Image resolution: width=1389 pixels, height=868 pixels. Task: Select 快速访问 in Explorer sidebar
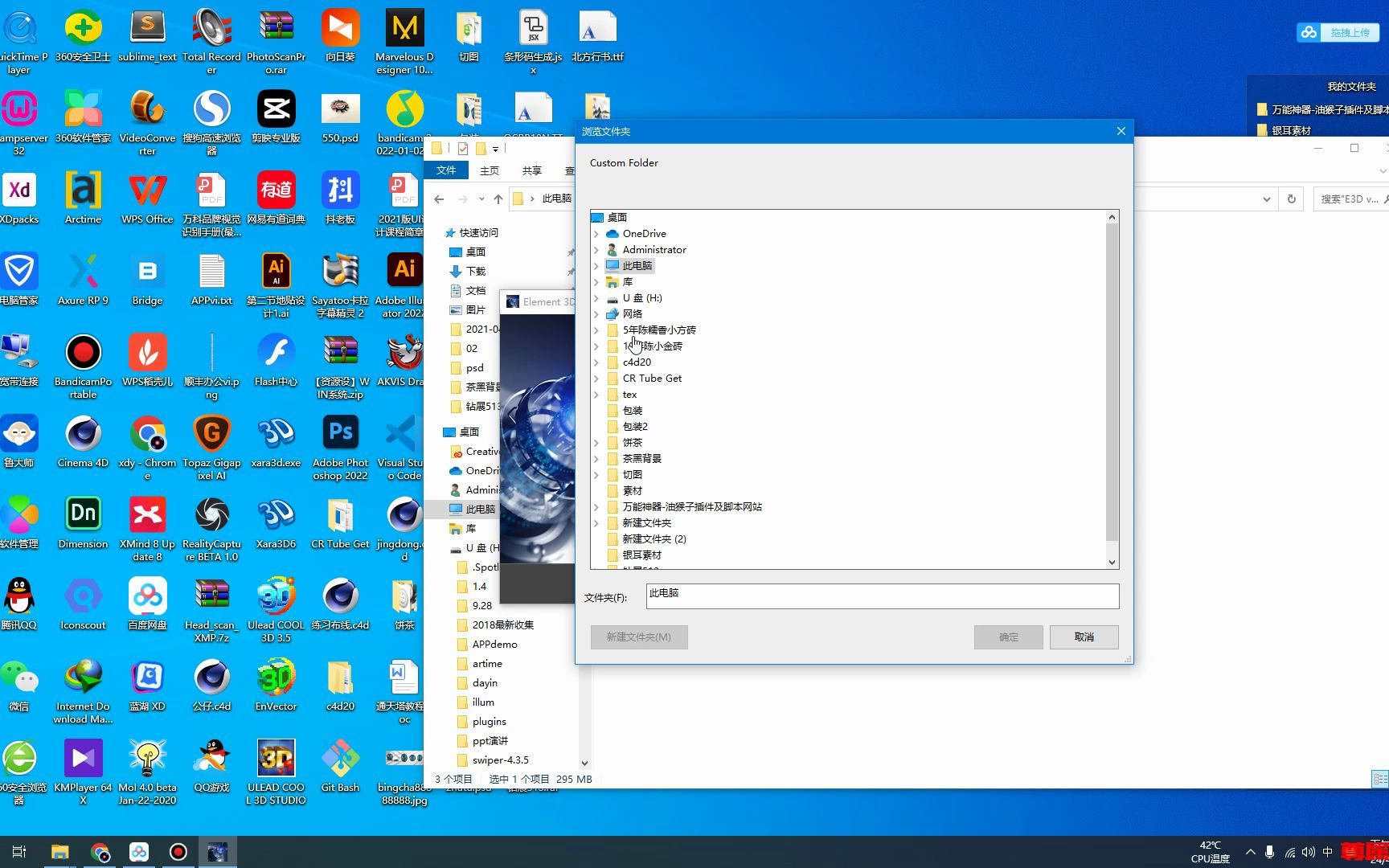click(x=479, y=233)
